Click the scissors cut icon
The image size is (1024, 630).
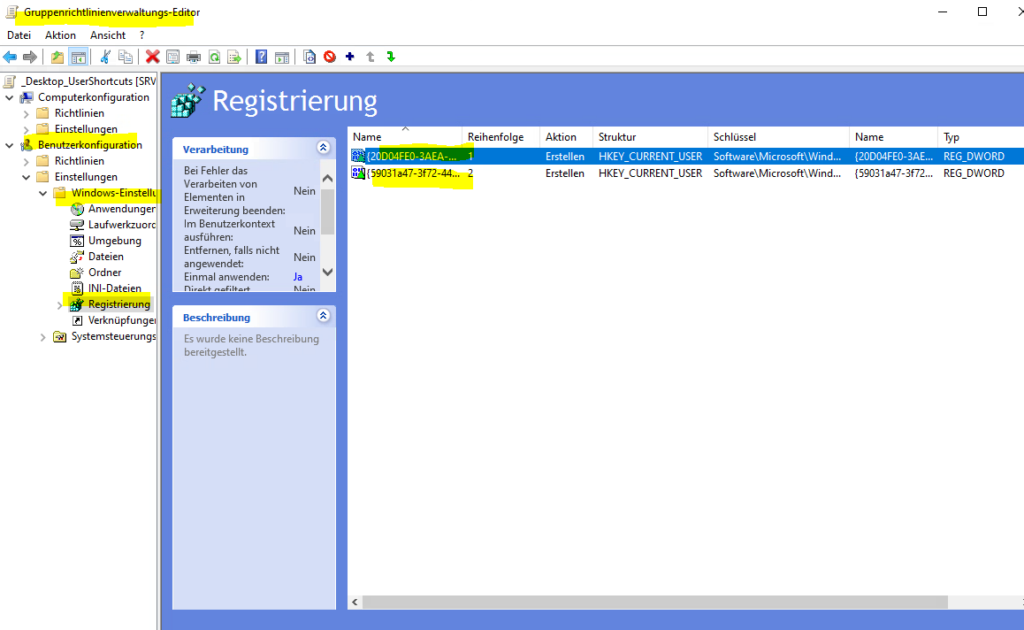click(x=105, y=57)
